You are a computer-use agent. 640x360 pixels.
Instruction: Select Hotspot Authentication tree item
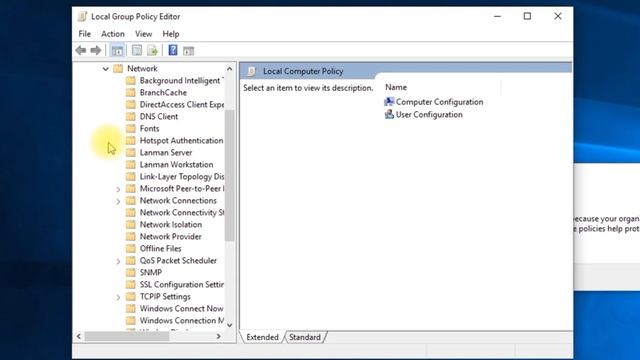[x=181, y=140]
